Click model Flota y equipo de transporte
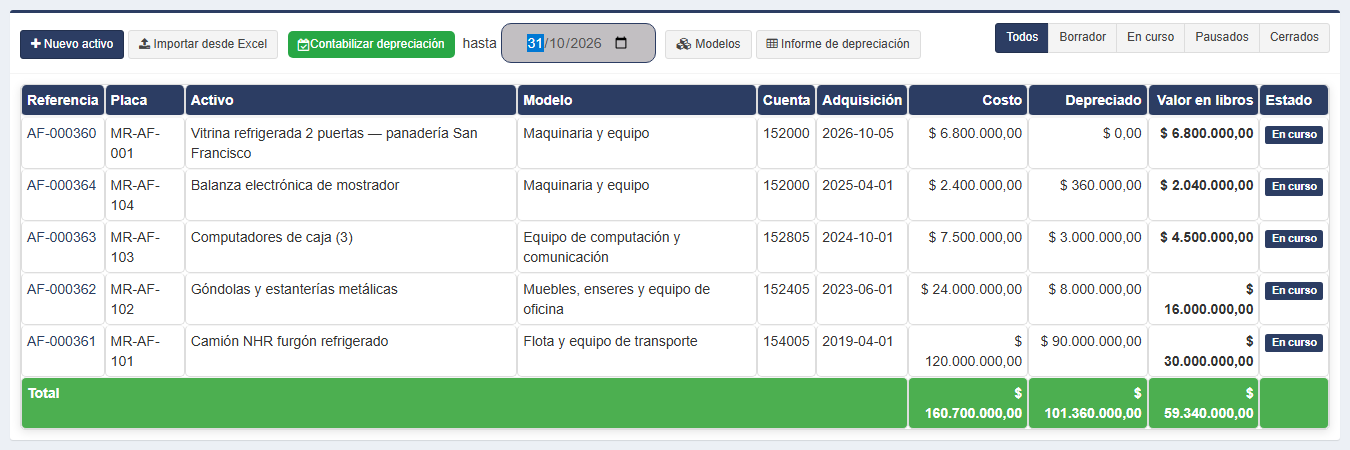 pyautogui.click(x=610, y=341)
